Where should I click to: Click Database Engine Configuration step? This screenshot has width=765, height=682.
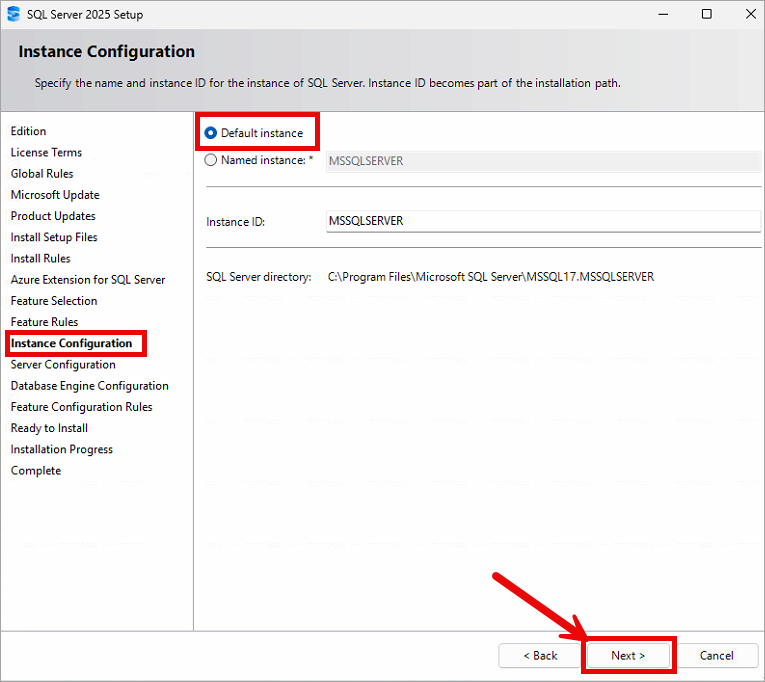coord(89,386)
